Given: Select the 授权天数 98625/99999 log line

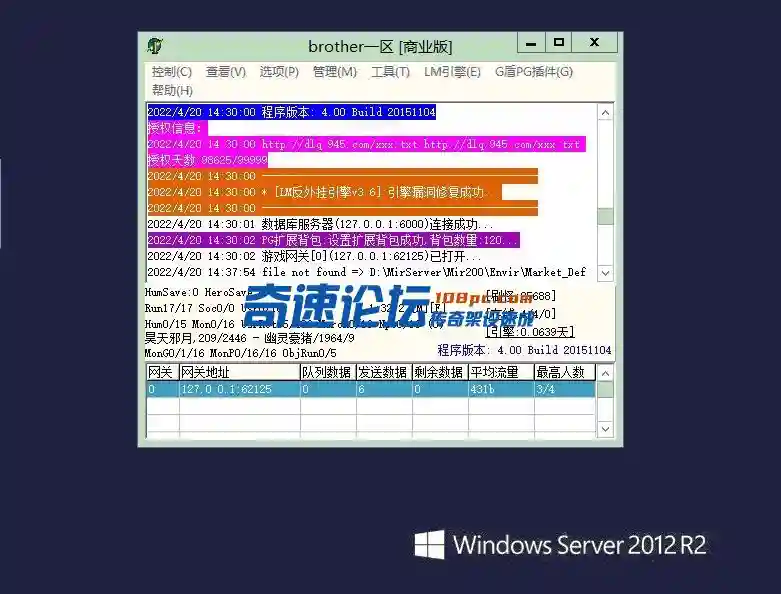Looking at the screenshot, I should tap(208, 160).
